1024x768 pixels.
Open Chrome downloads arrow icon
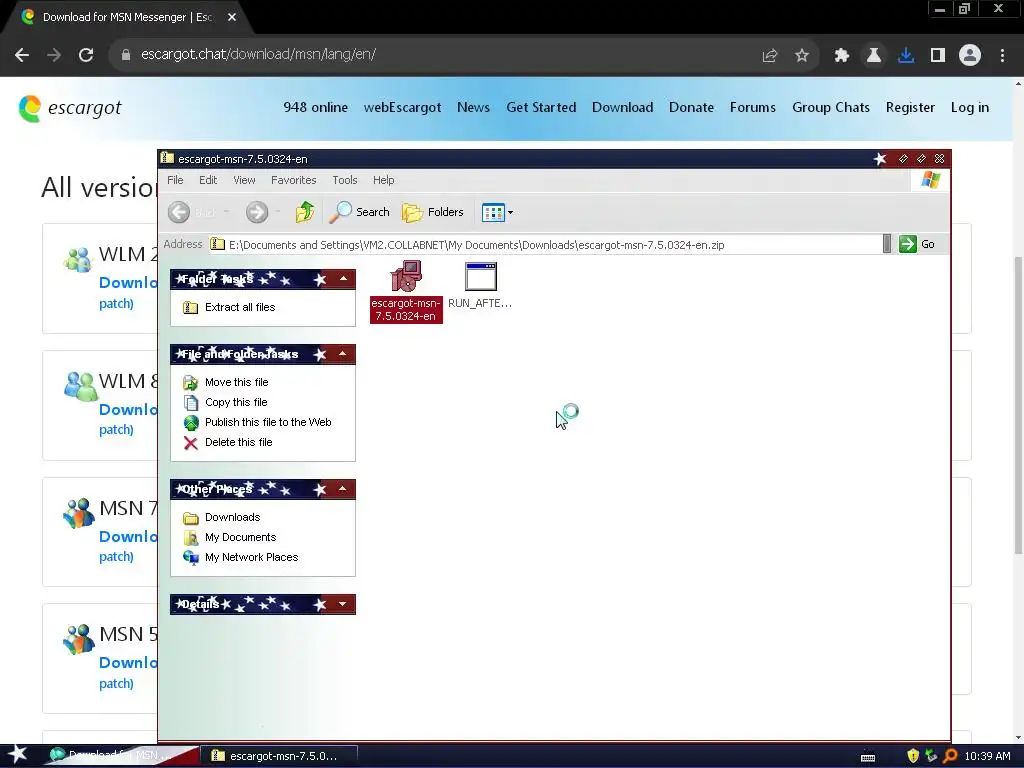[906, 56]
